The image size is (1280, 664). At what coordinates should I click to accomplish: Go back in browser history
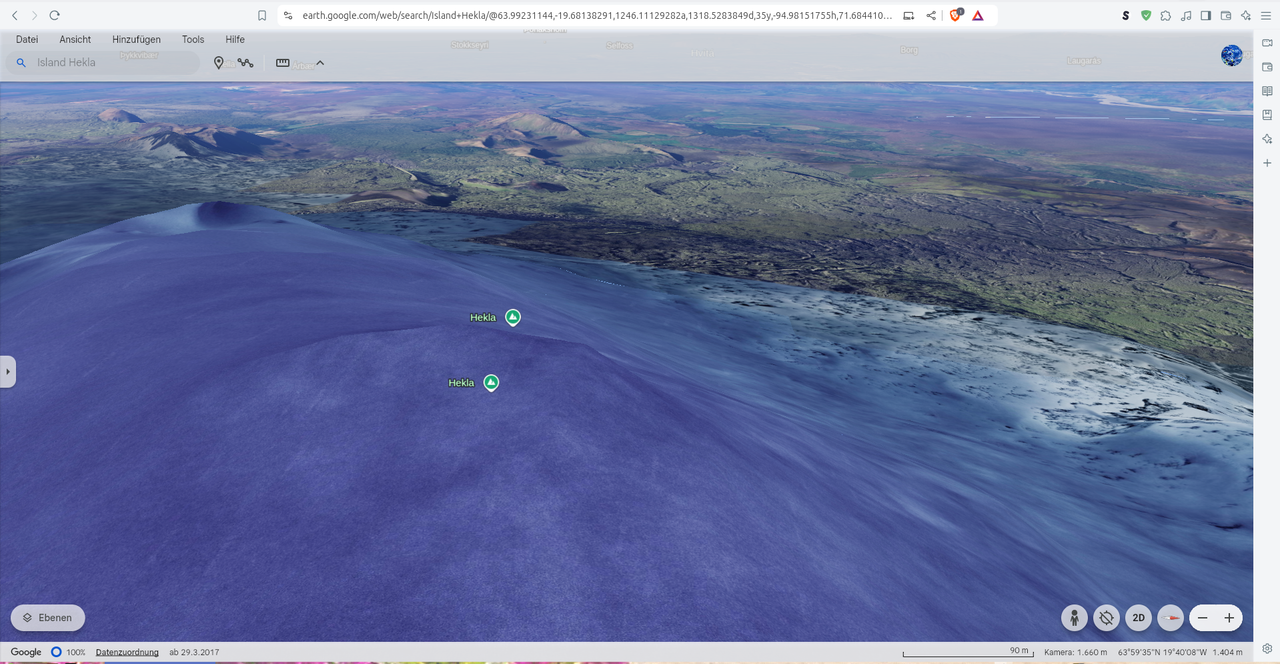(14, 15)
